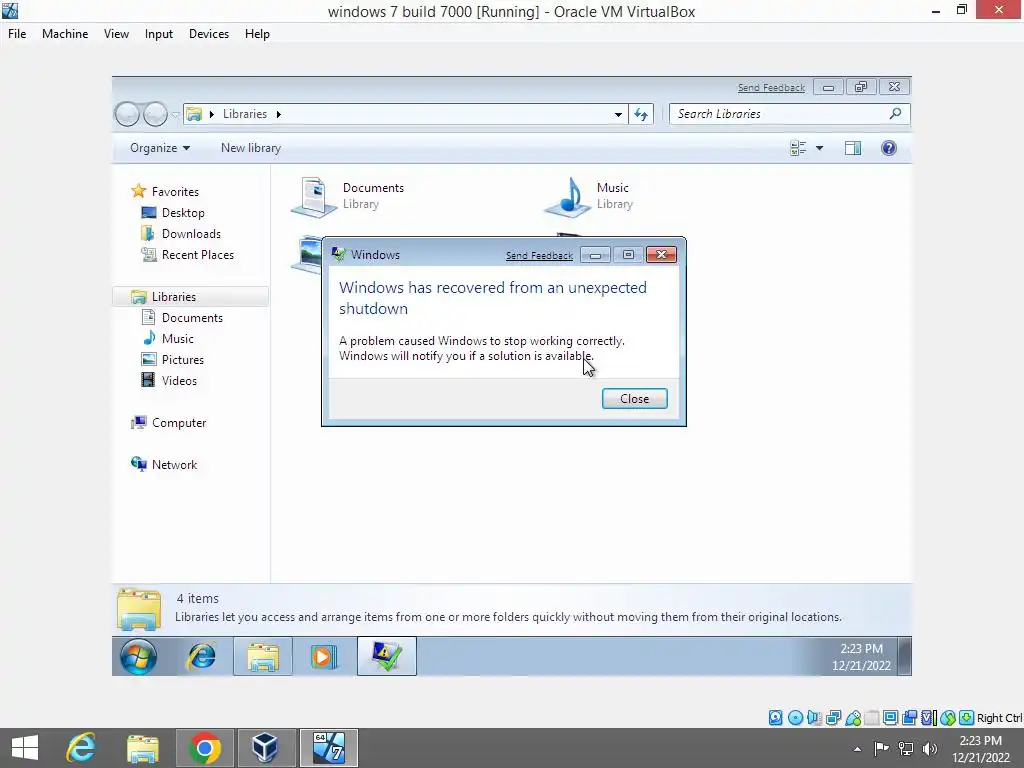Click VirtualBox display status icon
Image resolution: width=1024 pixels, height=768 pixels.
(890, 718)
